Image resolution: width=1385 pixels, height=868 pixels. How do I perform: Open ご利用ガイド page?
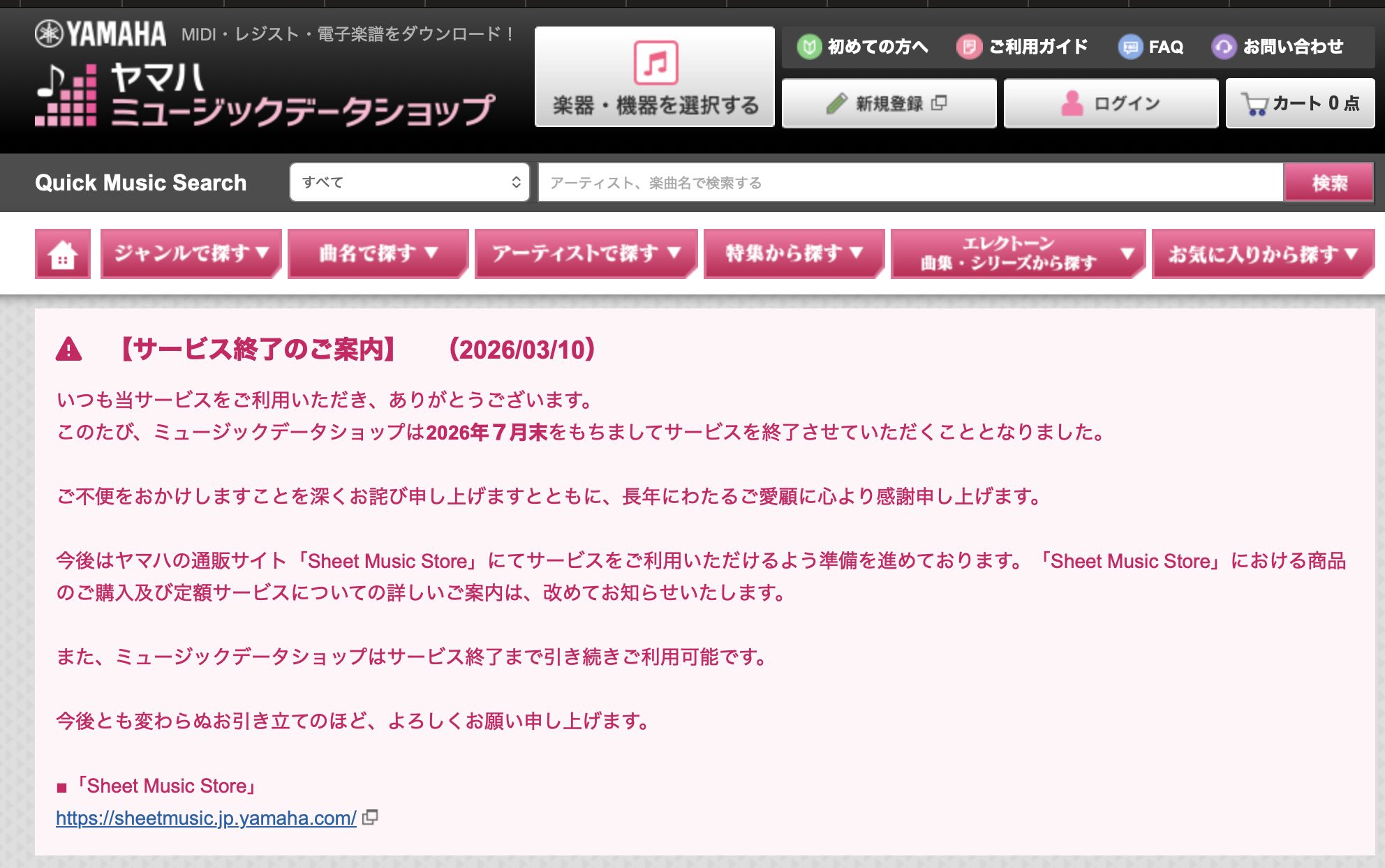1023,47
